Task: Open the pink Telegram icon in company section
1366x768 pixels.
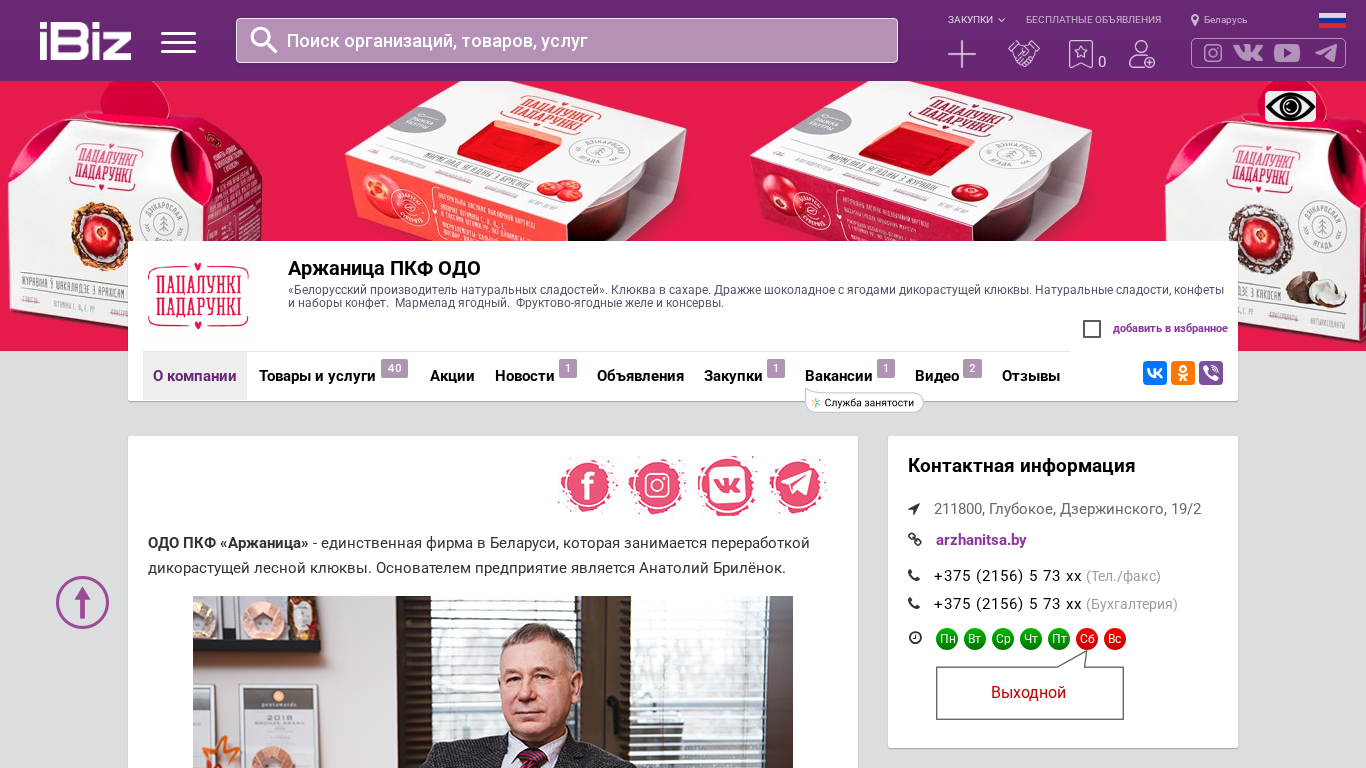Action: [x=797, y=486]
